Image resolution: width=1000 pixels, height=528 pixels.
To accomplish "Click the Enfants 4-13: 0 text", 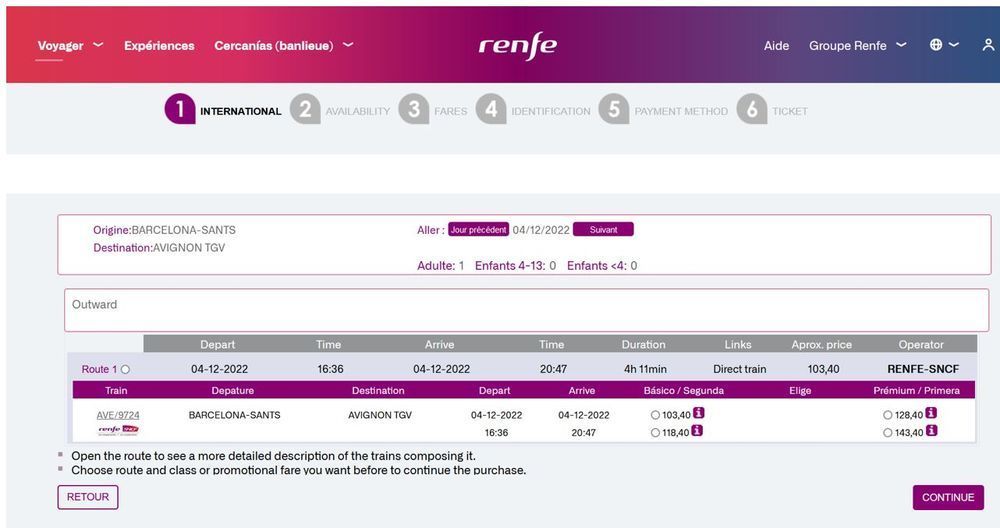I will (x=515, y=266).
